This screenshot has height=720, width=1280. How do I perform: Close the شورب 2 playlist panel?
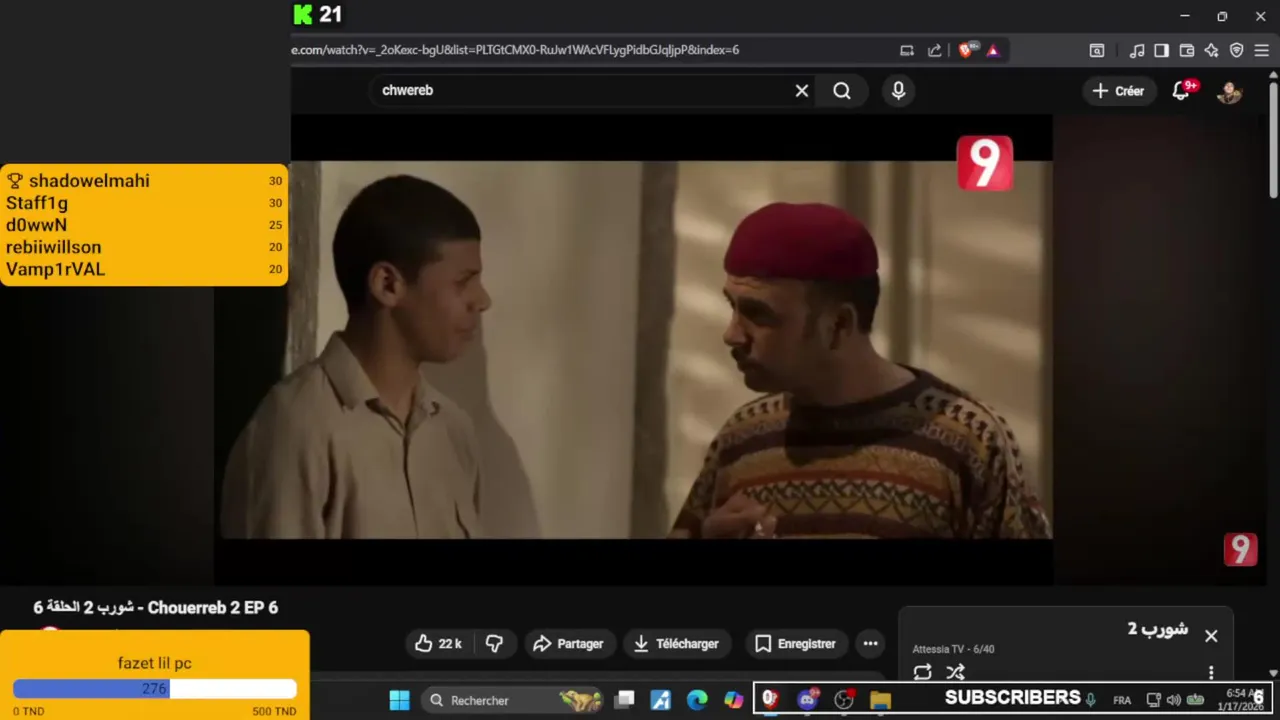pyautogui.click(x=1211, y=636)
